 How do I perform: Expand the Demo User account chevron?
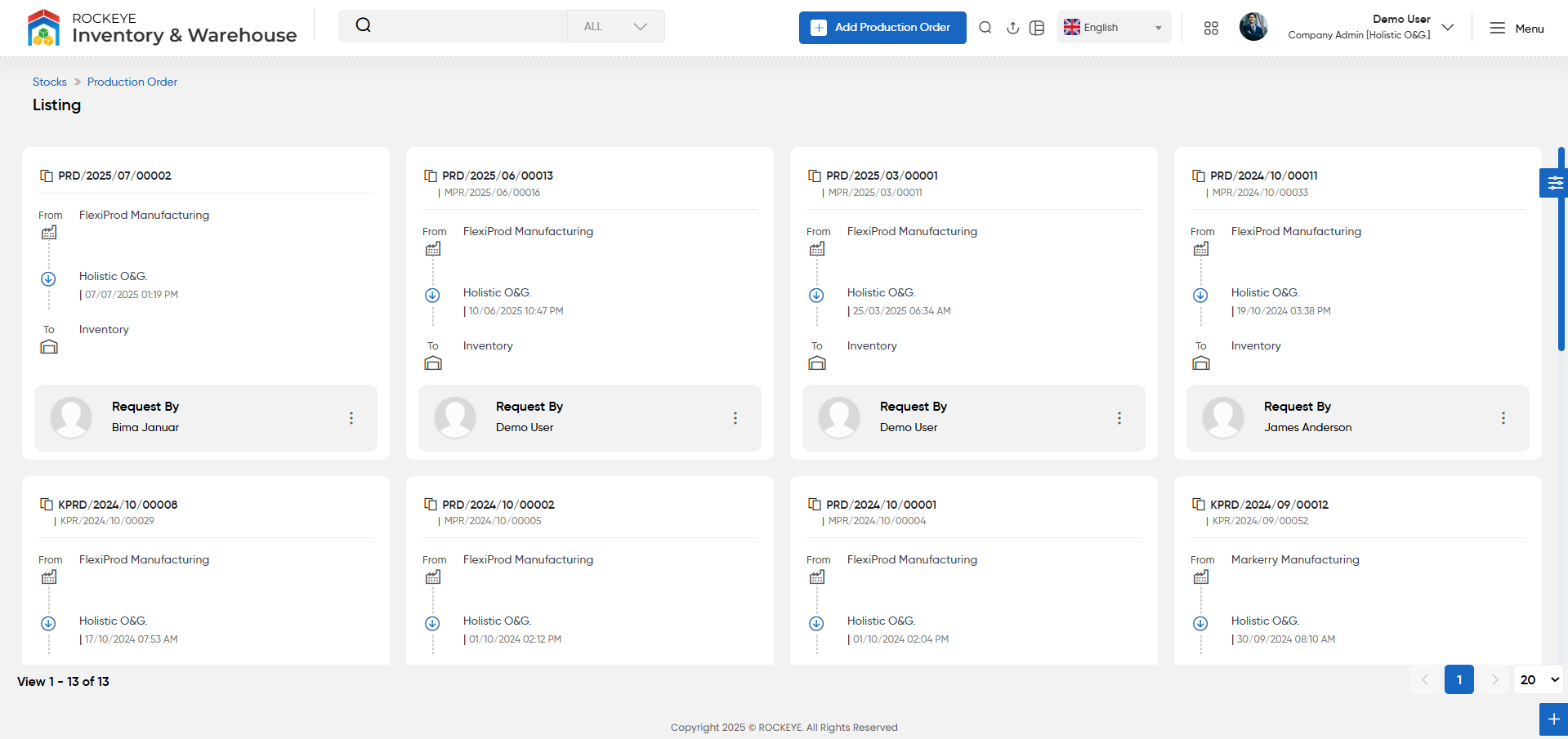[1448, 27]
